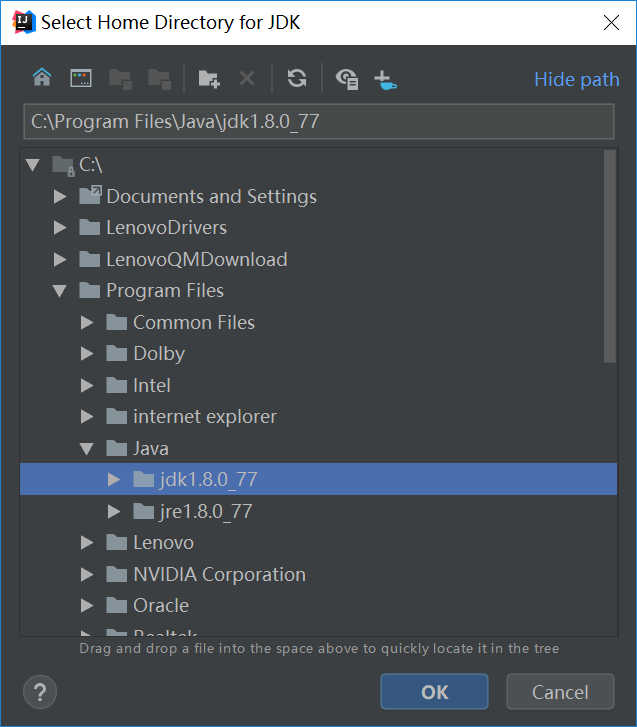637x727 pixels.
Task: Click the Download JDK coffee cup icon
Action: 385,80
